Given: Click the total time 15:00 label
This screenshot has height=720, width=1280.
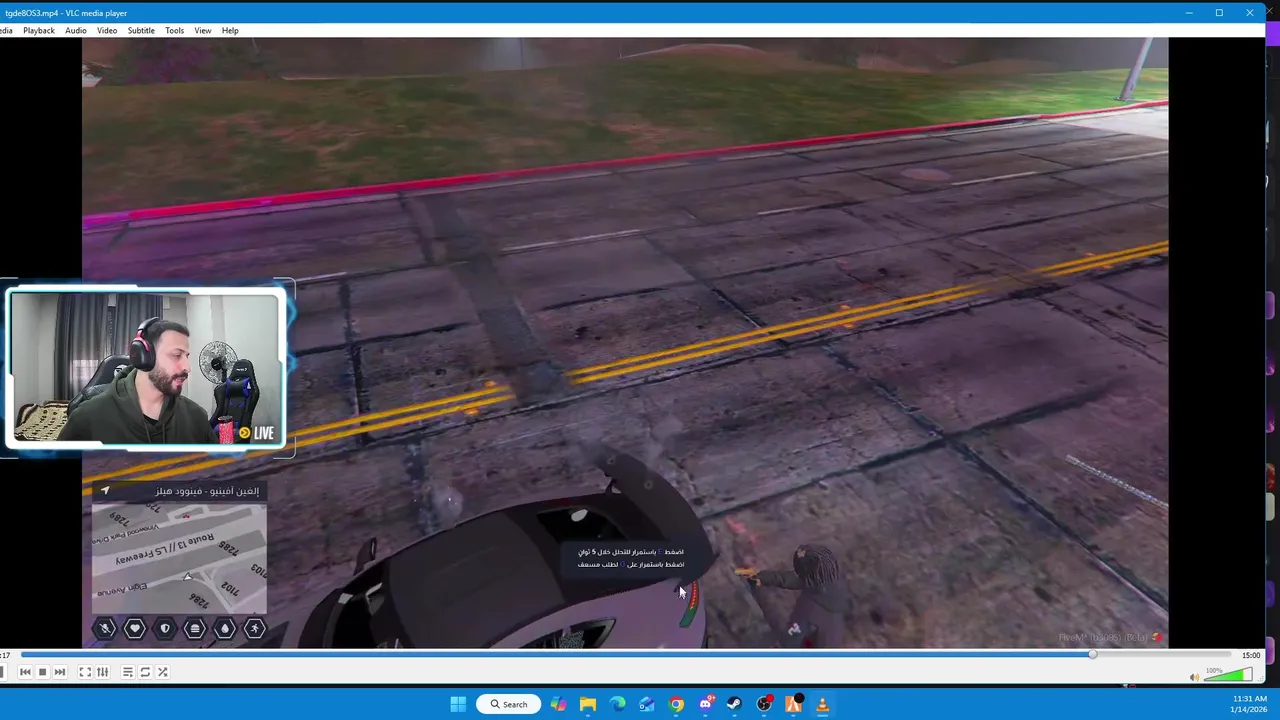Looking at the screenshot, I should coord(1251,655).
